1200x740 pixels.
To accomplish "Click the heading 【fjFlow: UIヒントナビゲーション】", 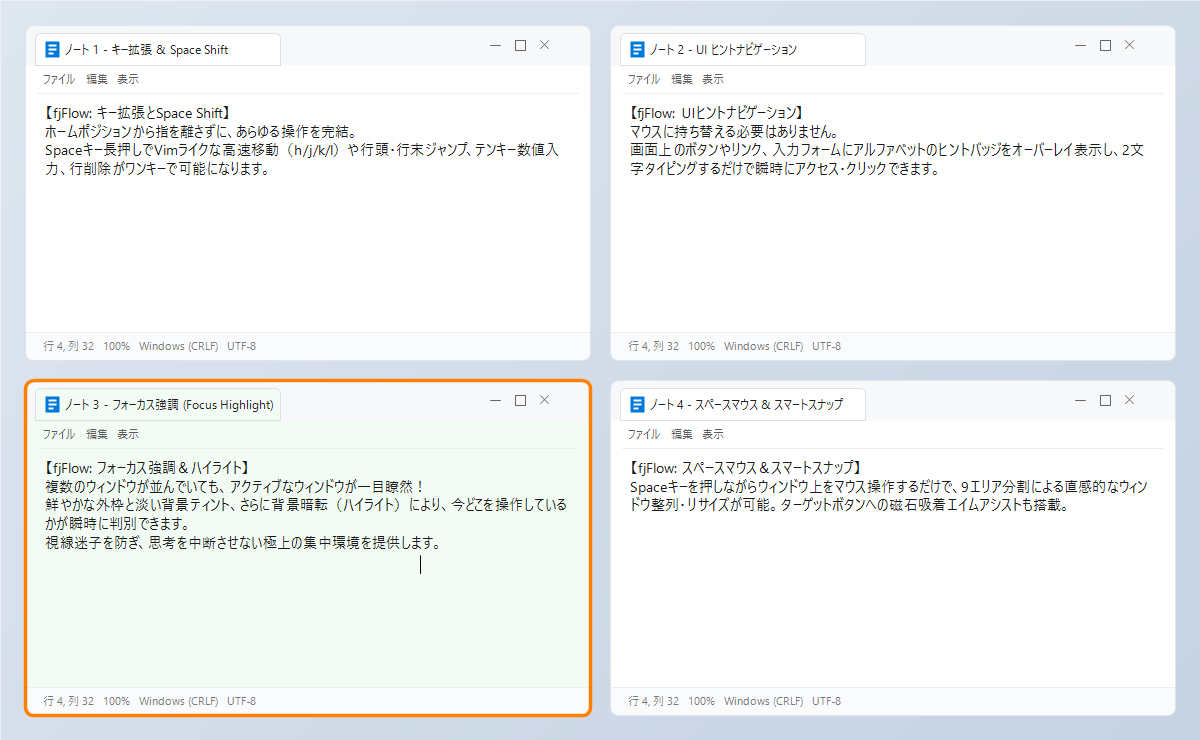I will (x=717, y=113).
